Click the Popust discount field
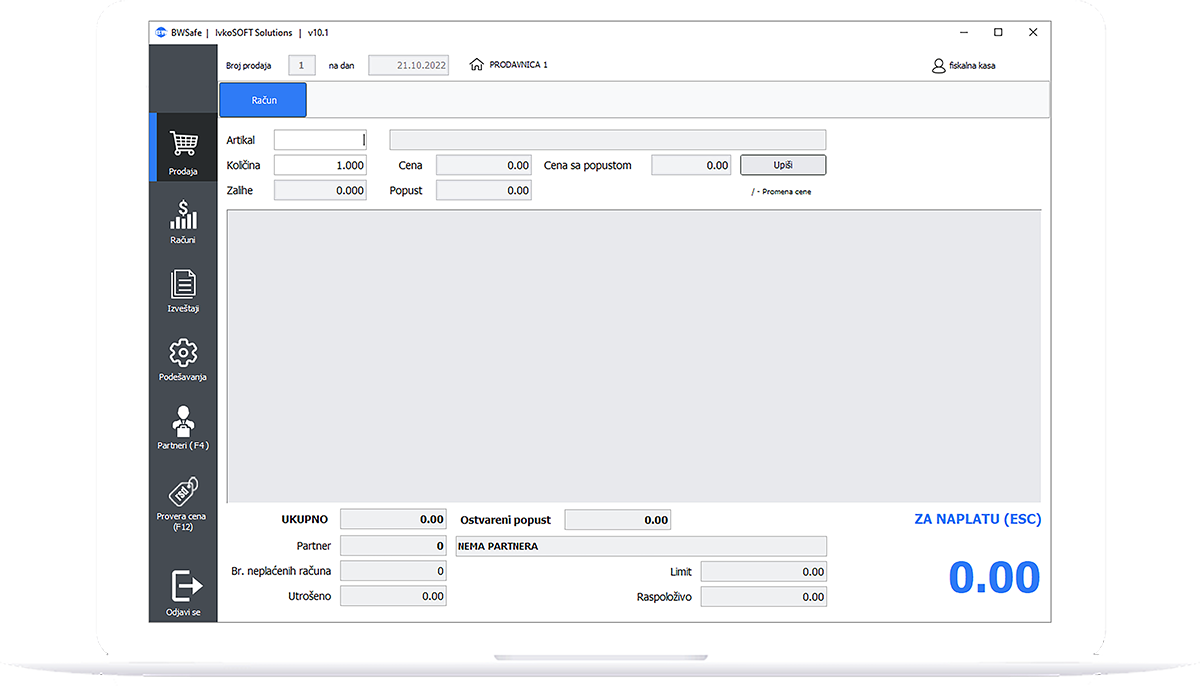This screenshot has width=1200, height=686. 483,190
